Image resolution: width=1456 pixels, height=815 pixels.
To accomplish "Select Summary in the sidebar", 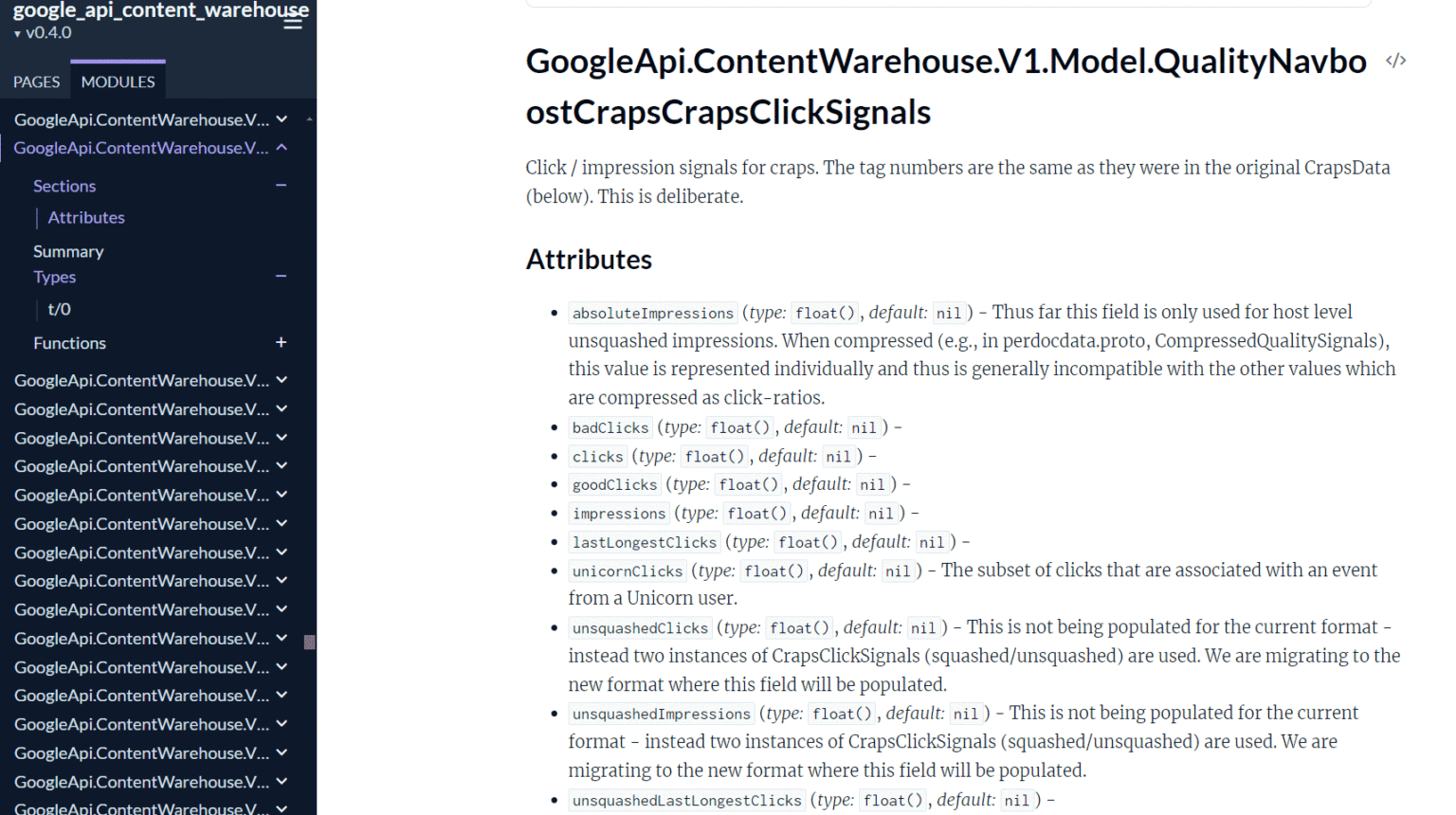I will click(x=68, y=251).
